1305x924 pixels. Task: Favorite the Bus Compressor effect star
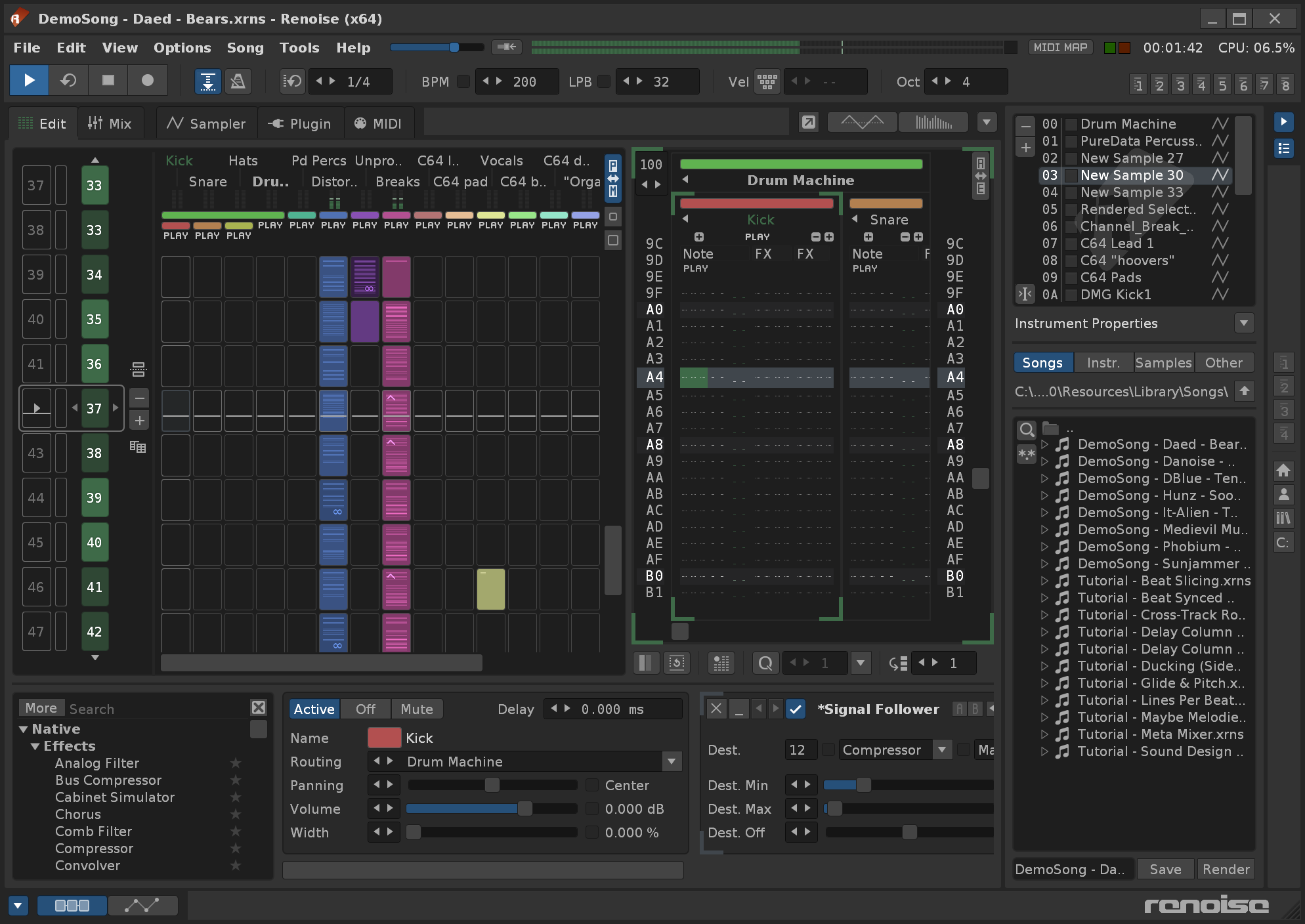(x=236, y=780)
